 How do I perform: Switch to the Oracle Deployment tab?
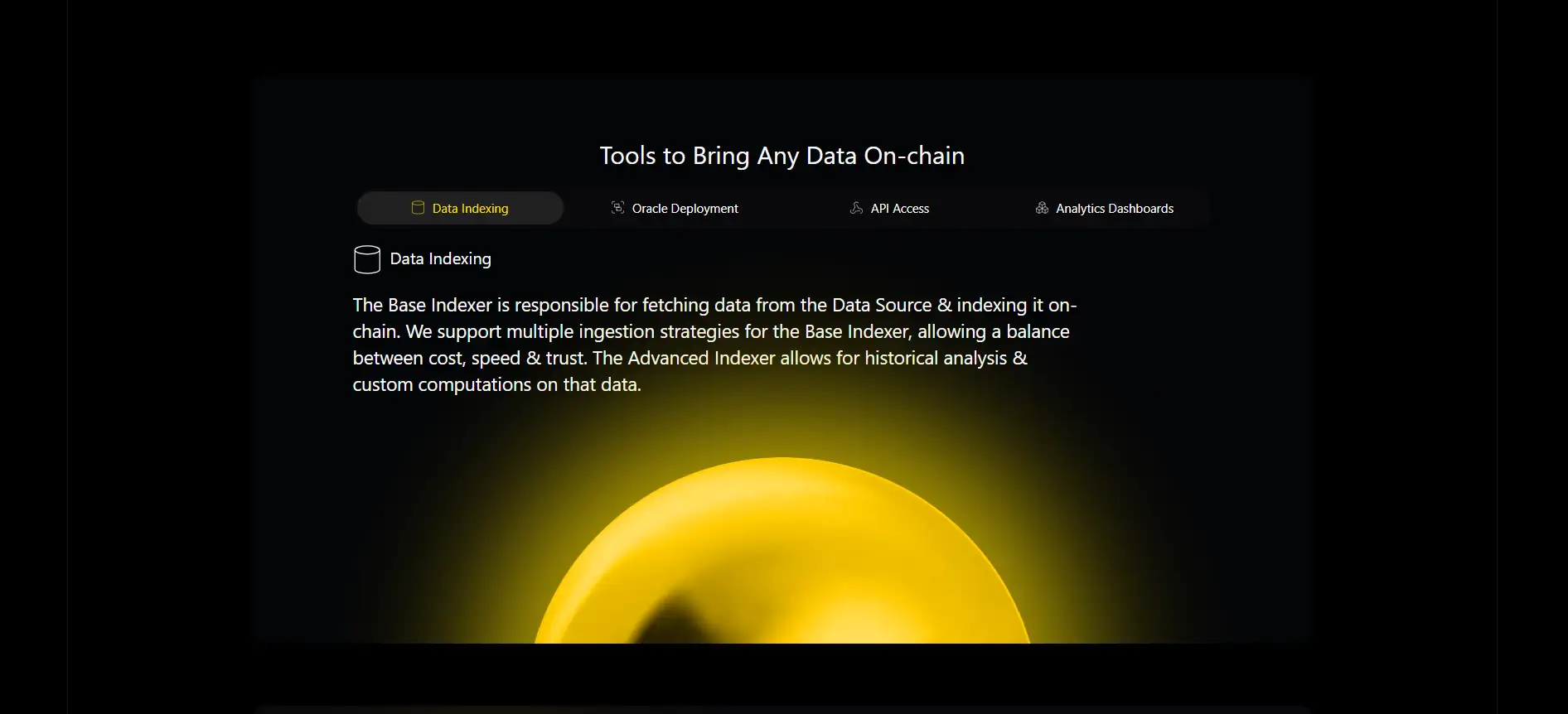[x=685, y=209]
